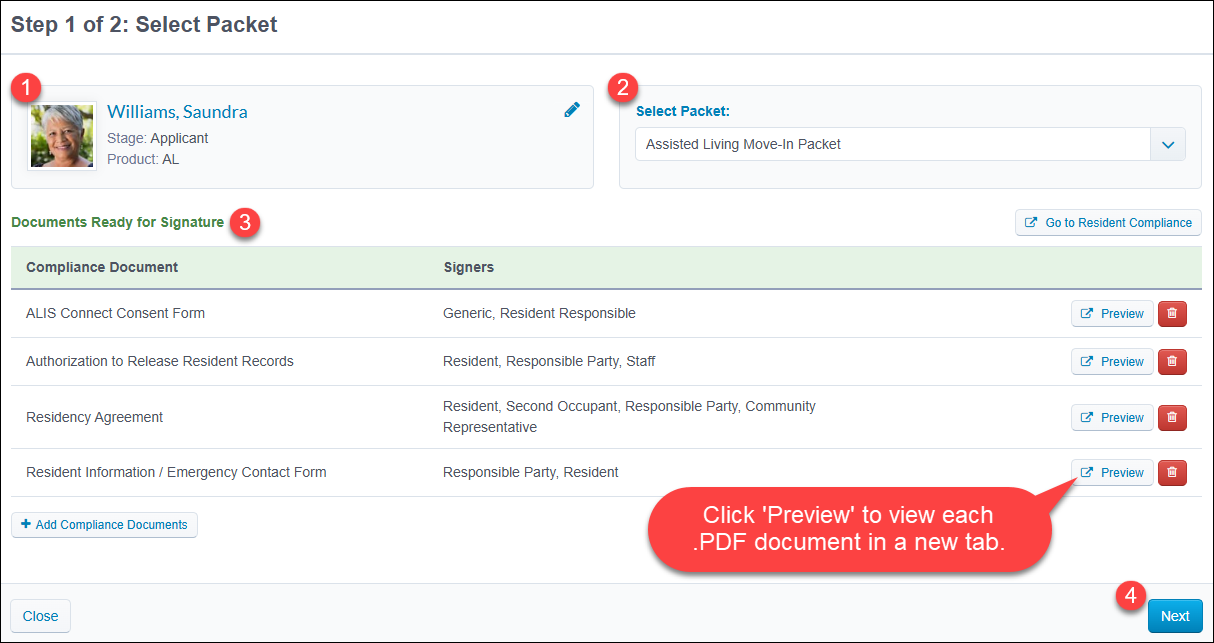Preview the Resident Information / Emergency Contact Form
The width and height of the screenshot is (1214, 643).
[1112, 472]
